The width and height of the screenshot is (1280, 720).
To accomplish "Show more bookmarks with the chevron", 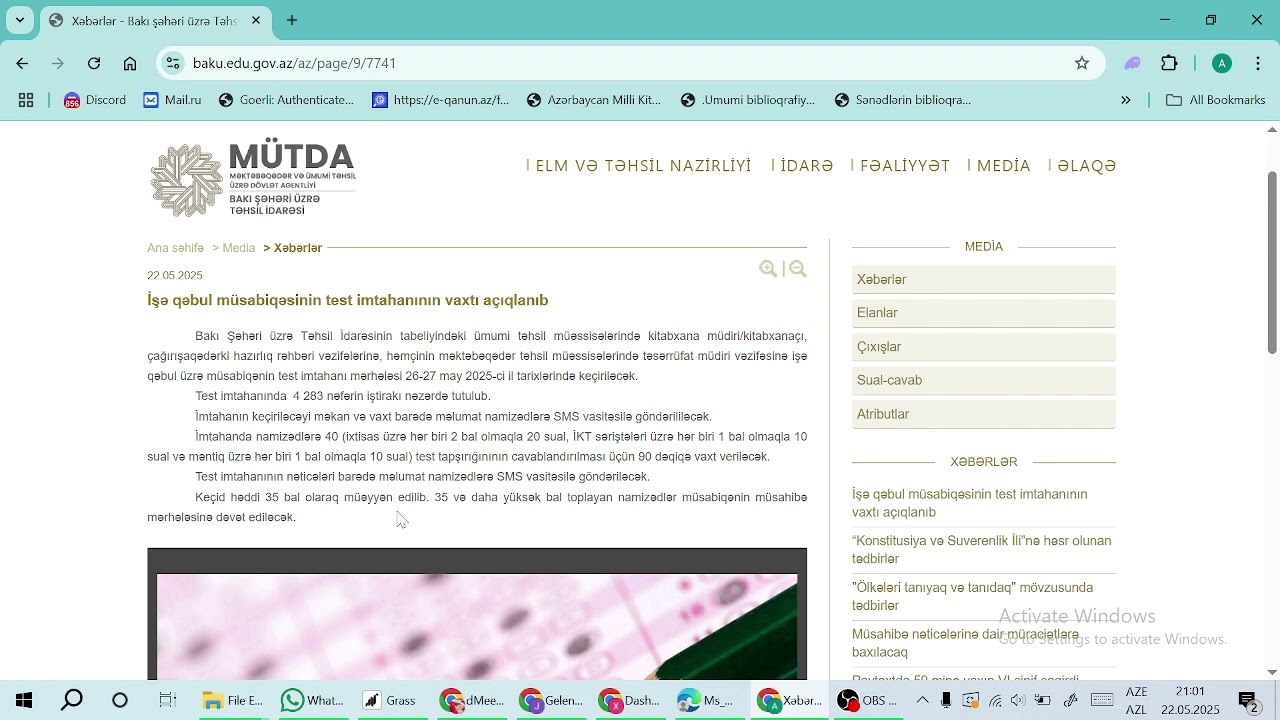I will pyautogui.click(x=1126, y=100).
